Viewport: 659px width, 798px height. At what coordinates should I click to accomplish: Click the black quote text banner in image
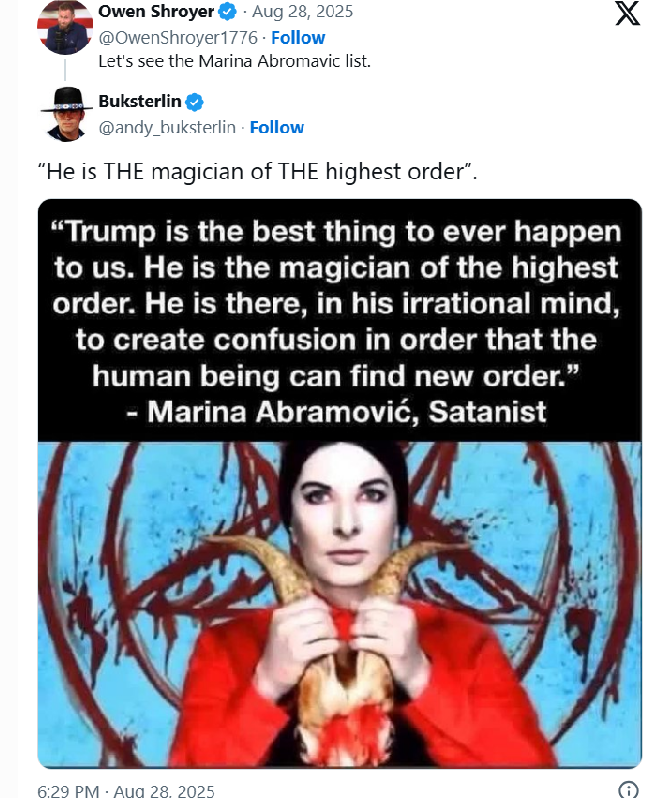point(339,321)
